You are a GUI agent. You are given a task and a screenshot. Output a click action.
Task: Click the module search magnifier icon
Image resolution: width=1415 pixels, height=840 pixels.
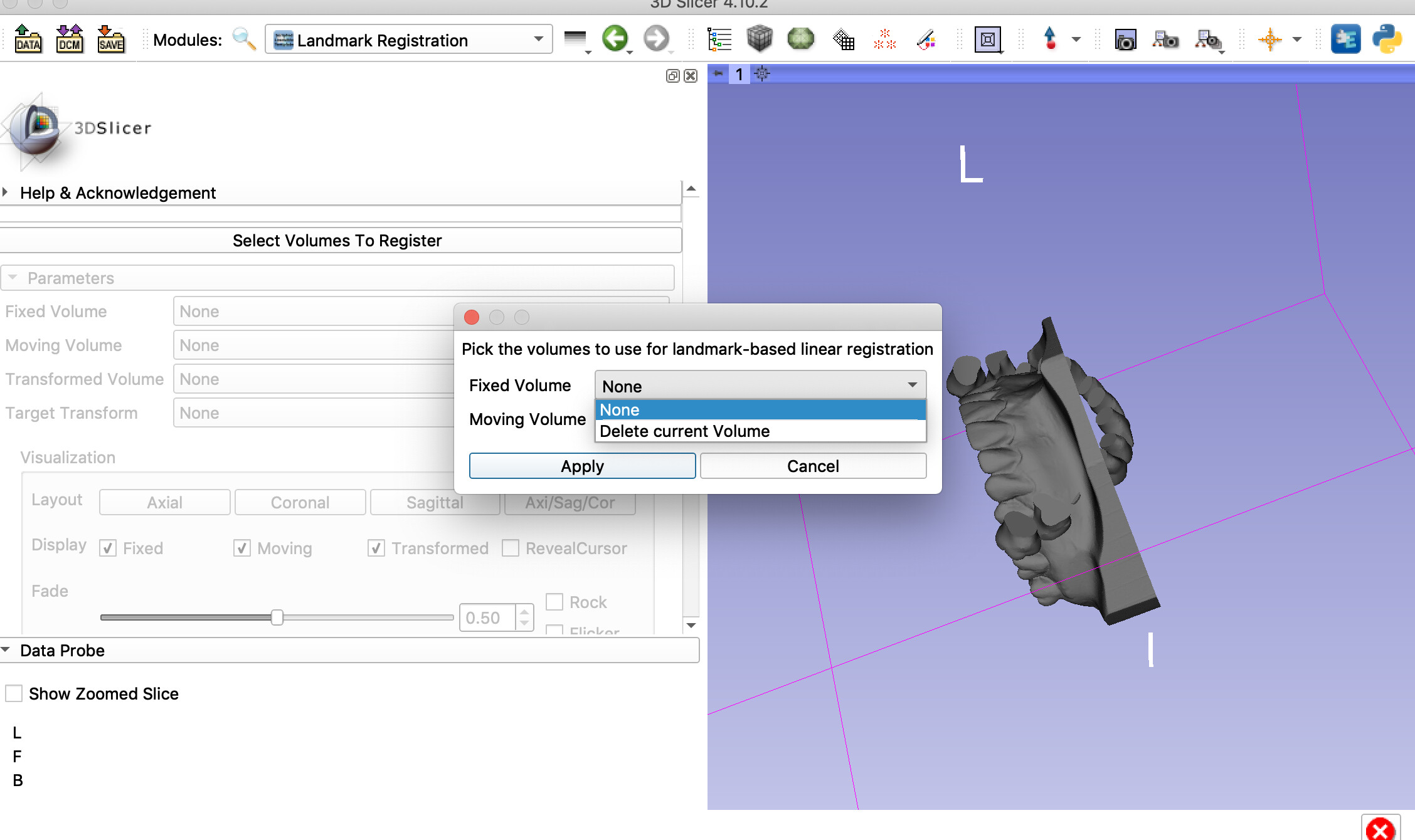[x=243, y=39]
